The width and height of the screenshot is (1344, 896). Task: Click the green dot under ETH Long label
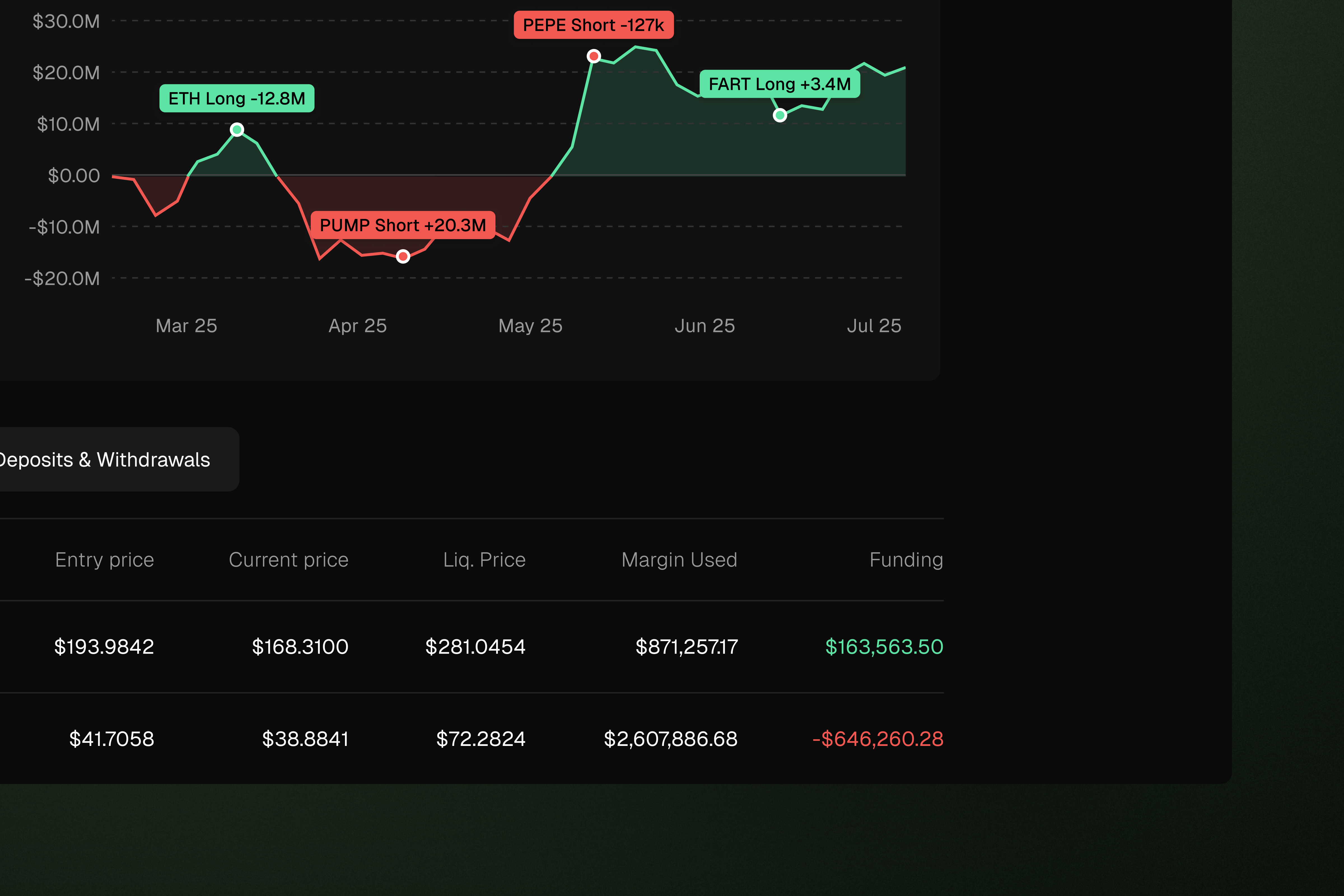pyautogui.click(x=237, y=129)
